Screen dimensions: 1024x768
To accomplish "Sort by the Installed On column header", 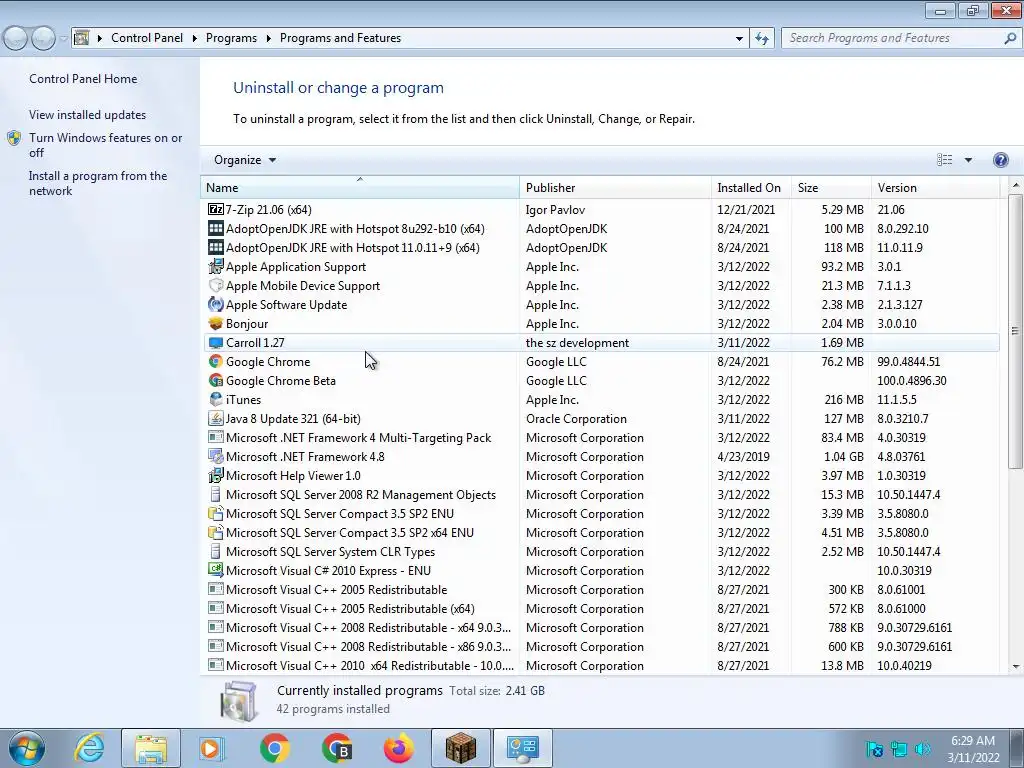I will click(x=751, y=187).
